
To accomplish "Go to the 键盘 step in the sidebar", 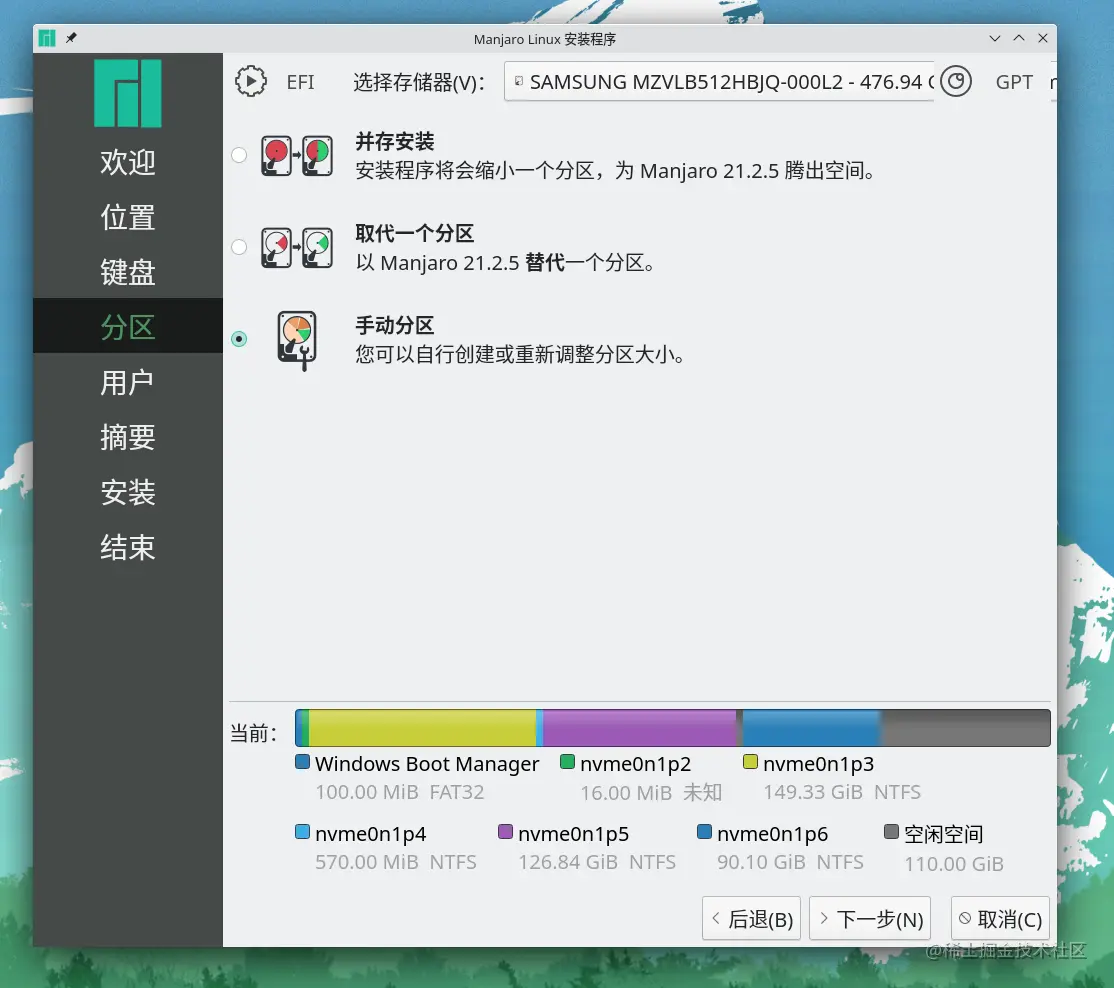I will 128,272.
